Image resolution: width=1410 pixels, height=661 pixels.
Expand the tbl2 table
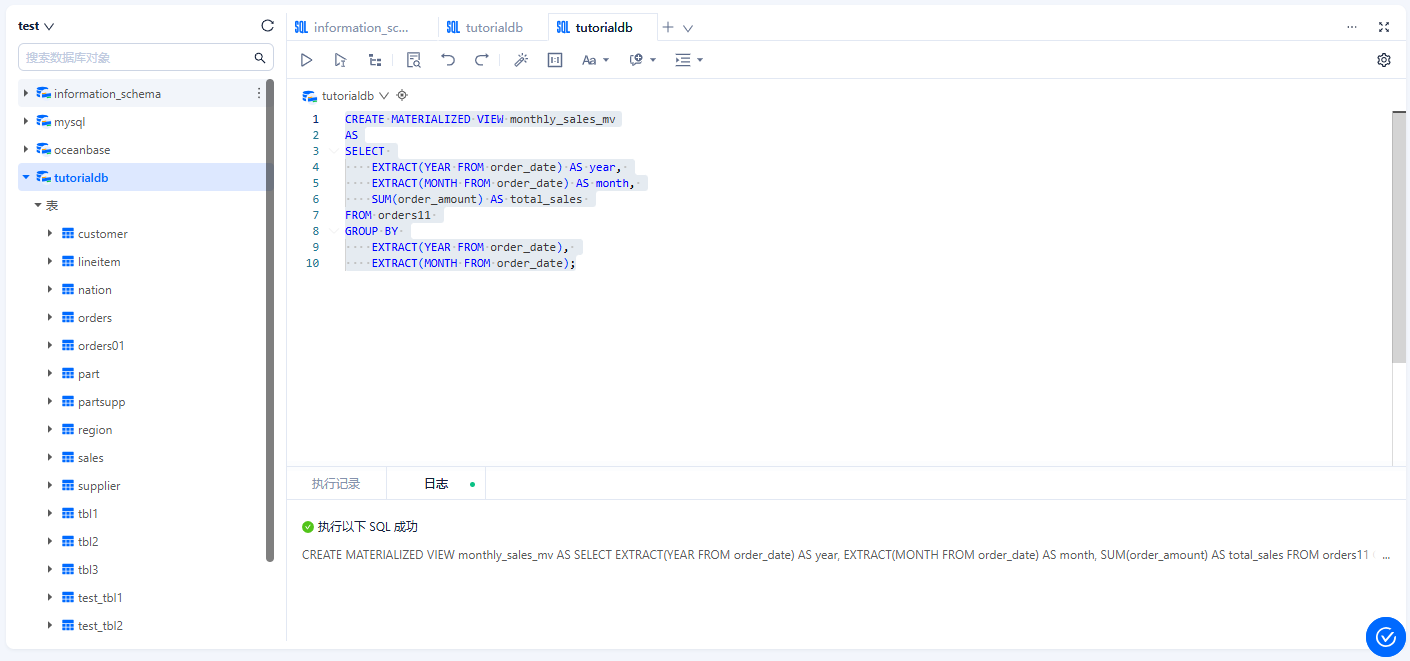click(50, 541)
